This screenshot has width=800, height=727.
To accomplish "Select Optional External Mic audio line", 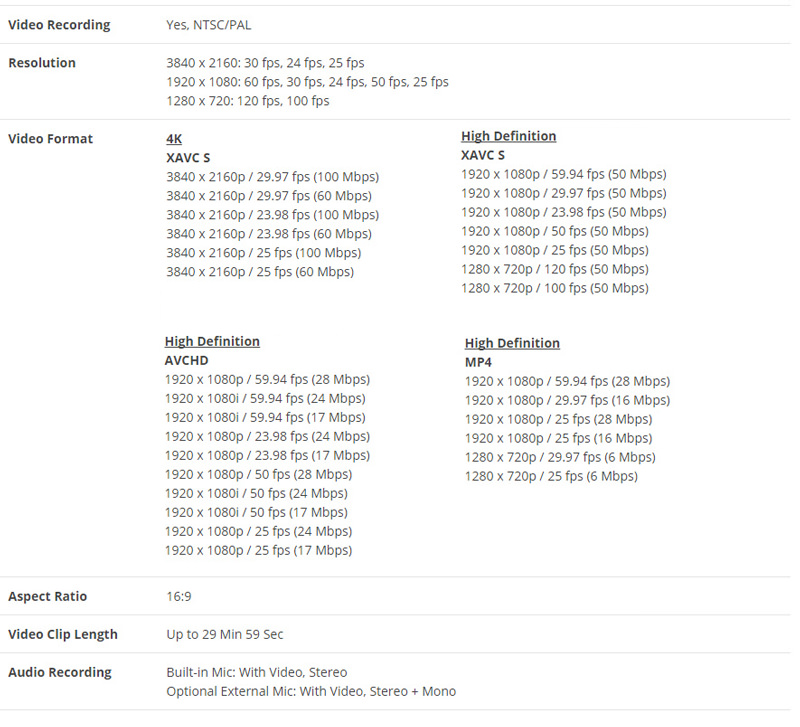I will 311,692.
